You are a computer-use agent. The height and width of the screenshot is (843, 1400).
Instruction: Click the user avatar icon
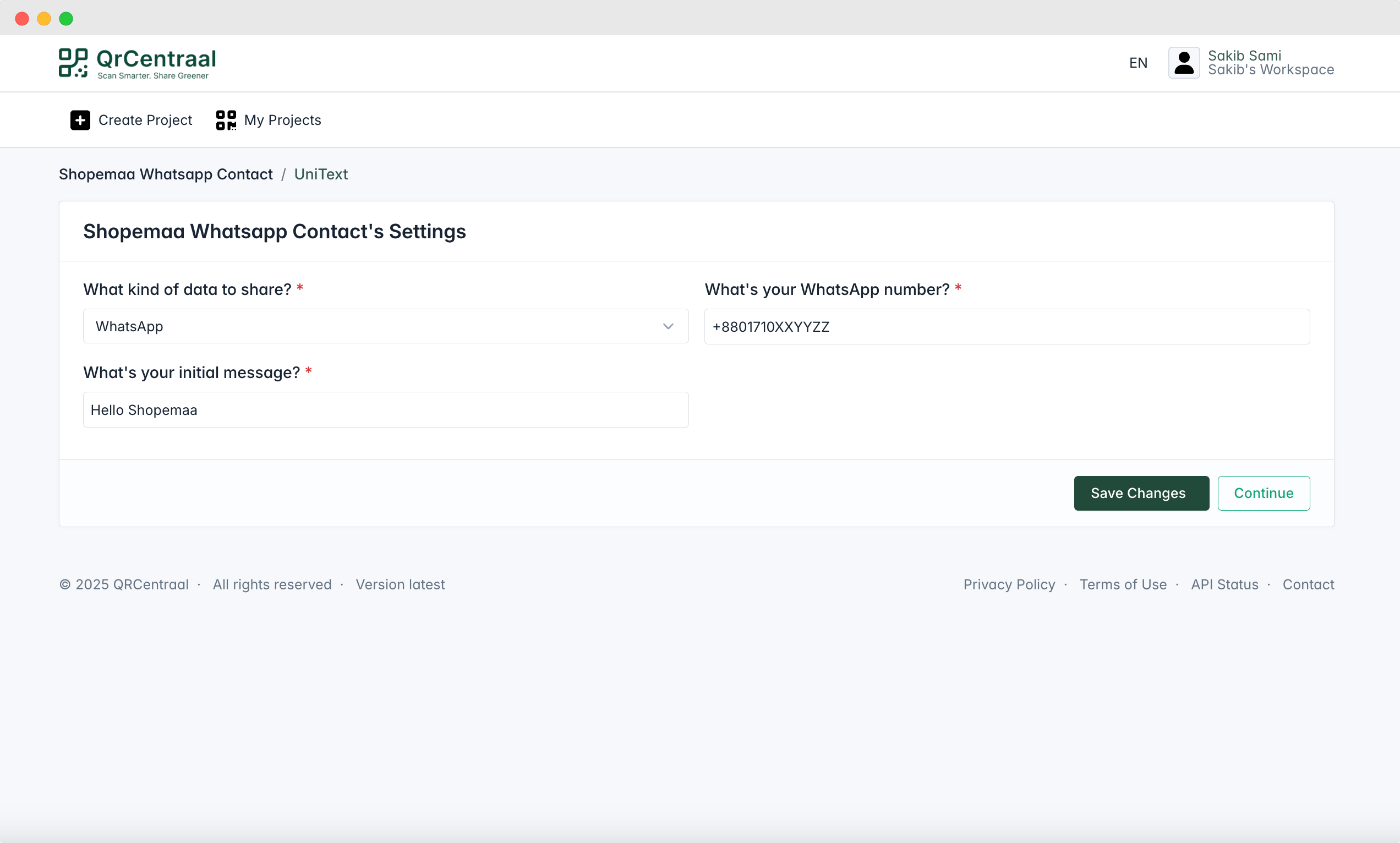pos(1184,63)
